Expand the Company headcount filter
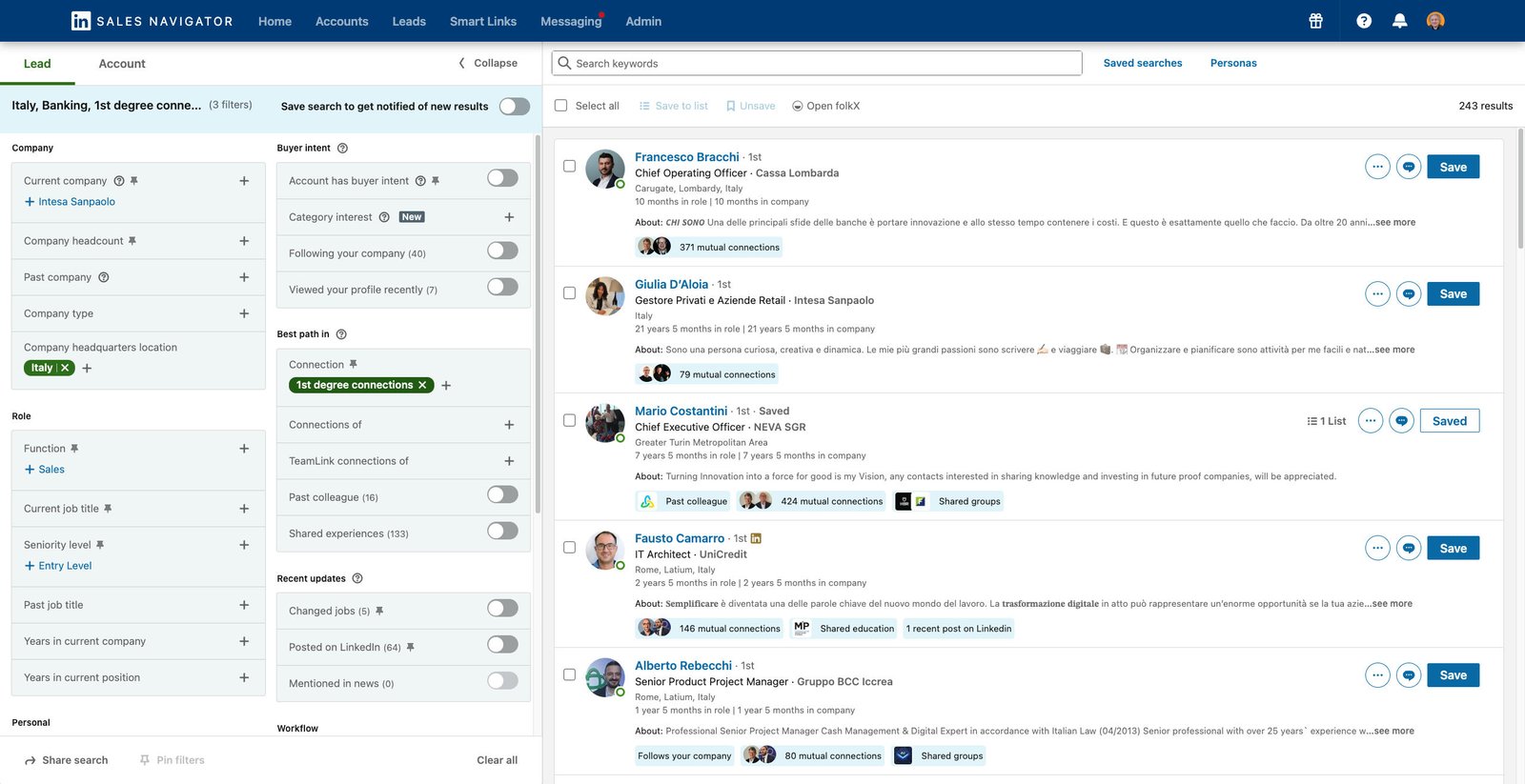The image size is (1525, 784). 244,241
